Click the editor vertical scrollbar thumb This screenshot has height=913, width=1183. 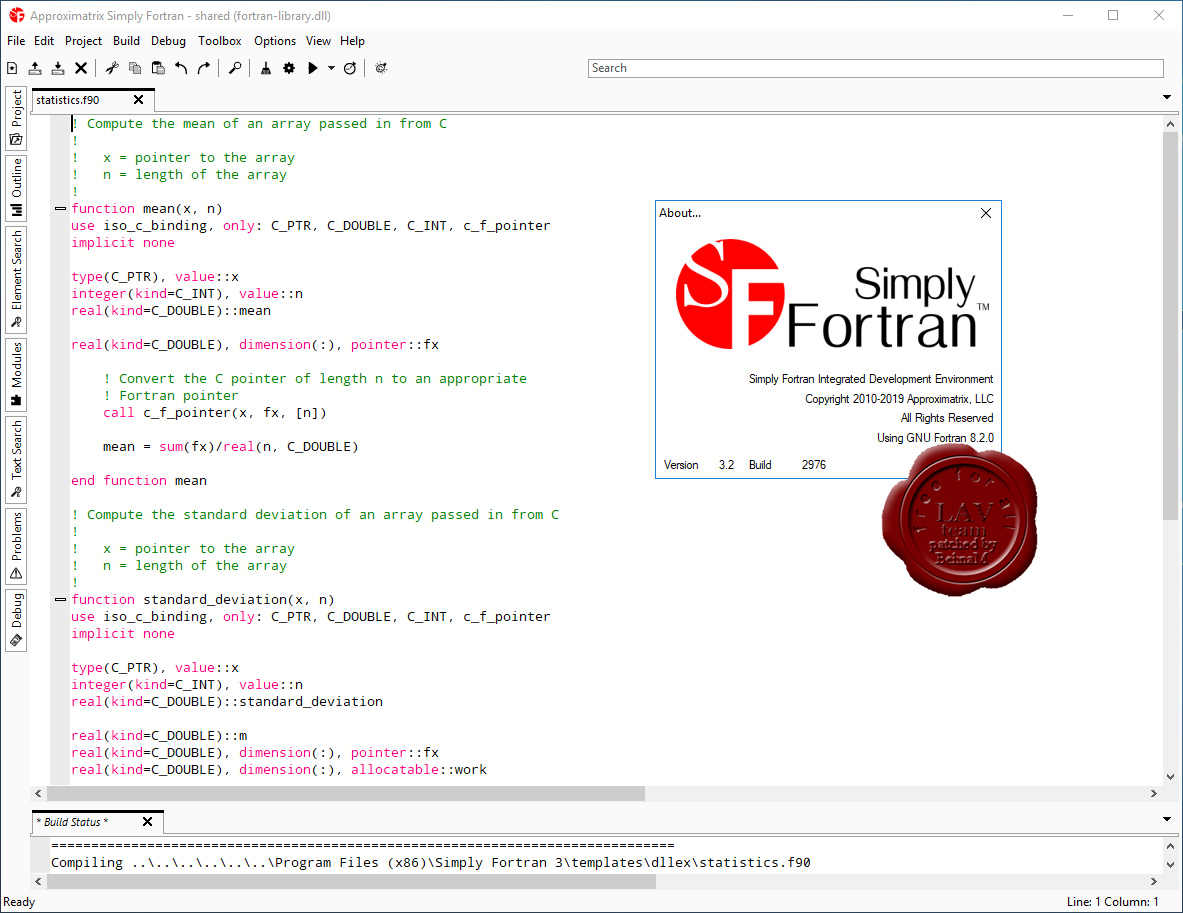(x=1170, y=326)
